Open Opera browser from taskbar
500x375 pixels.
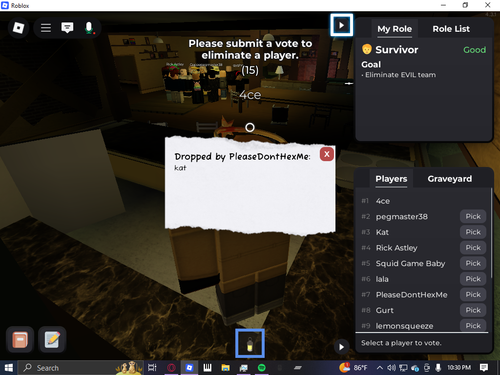171,368
